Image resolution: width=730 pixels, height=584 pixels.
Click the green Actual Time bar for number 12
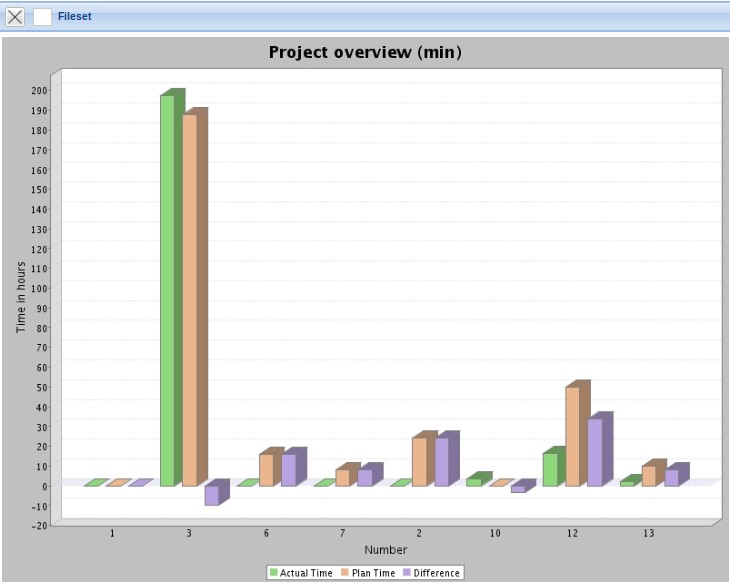[x=550, y=469]
